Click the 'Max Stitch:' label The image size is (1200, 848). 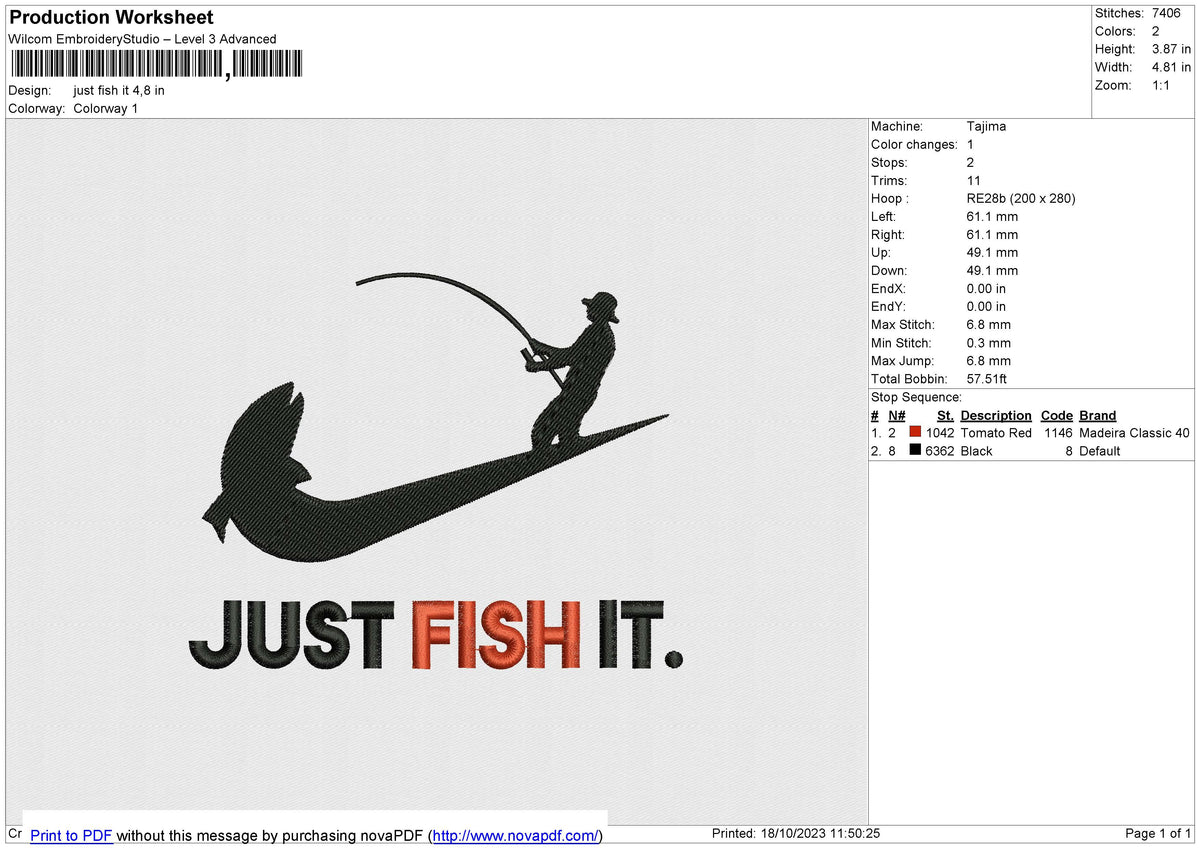[903, 325]
